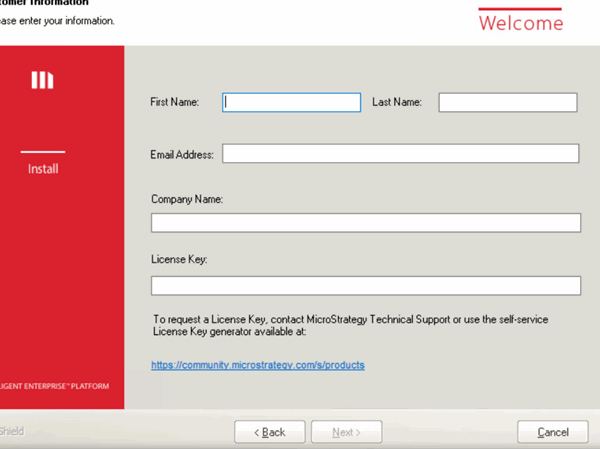The height and width of the screenshot is (449, 600).
Task: Cancel the installation wizard
Action: (x=552, y=432)
